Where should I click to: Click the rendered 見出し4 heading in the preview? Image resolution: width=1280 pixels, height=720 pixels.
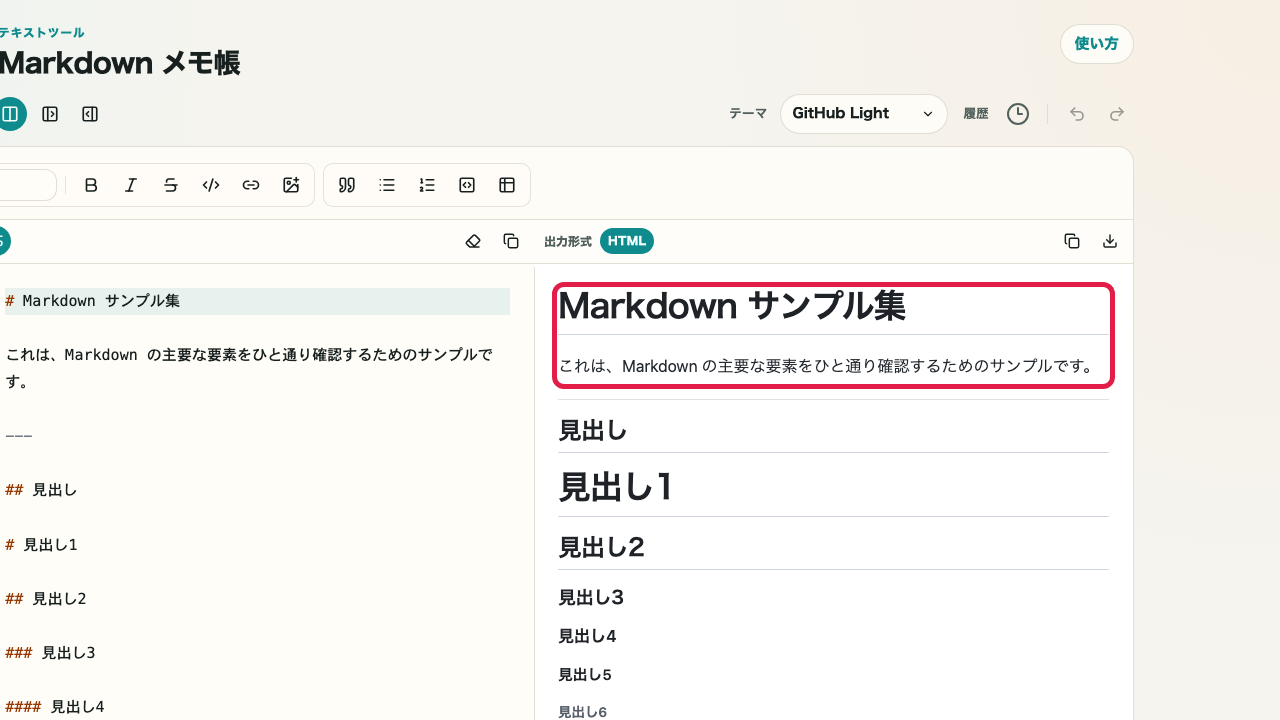(587, 636)
